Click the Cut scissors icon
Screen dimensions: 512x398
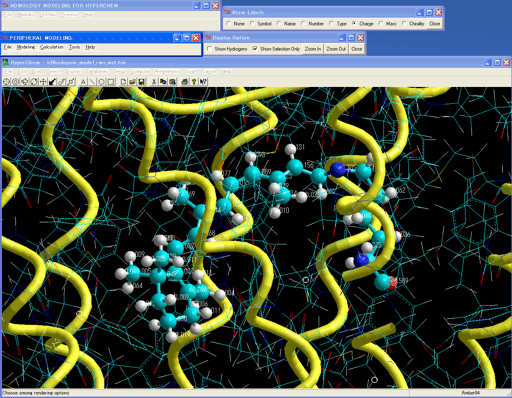click(x=154, y=82)
